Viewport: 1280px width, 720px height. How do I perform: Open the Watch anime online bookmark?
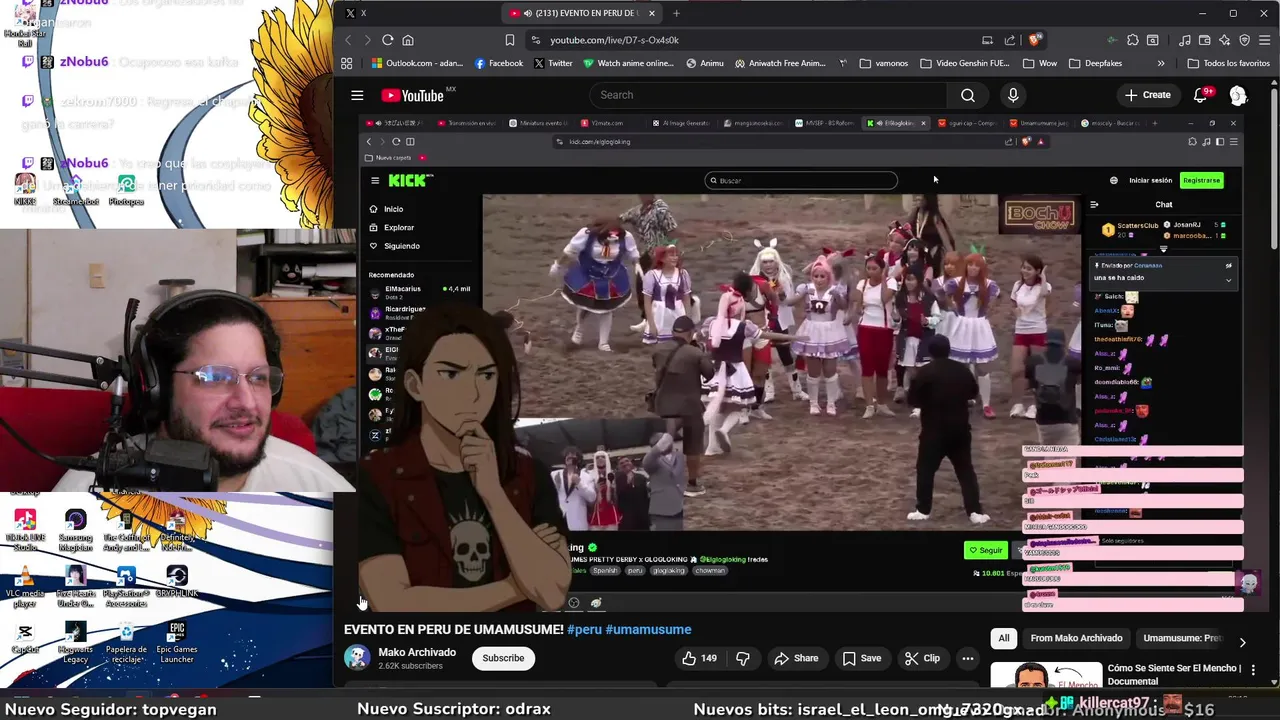point(628,63)
